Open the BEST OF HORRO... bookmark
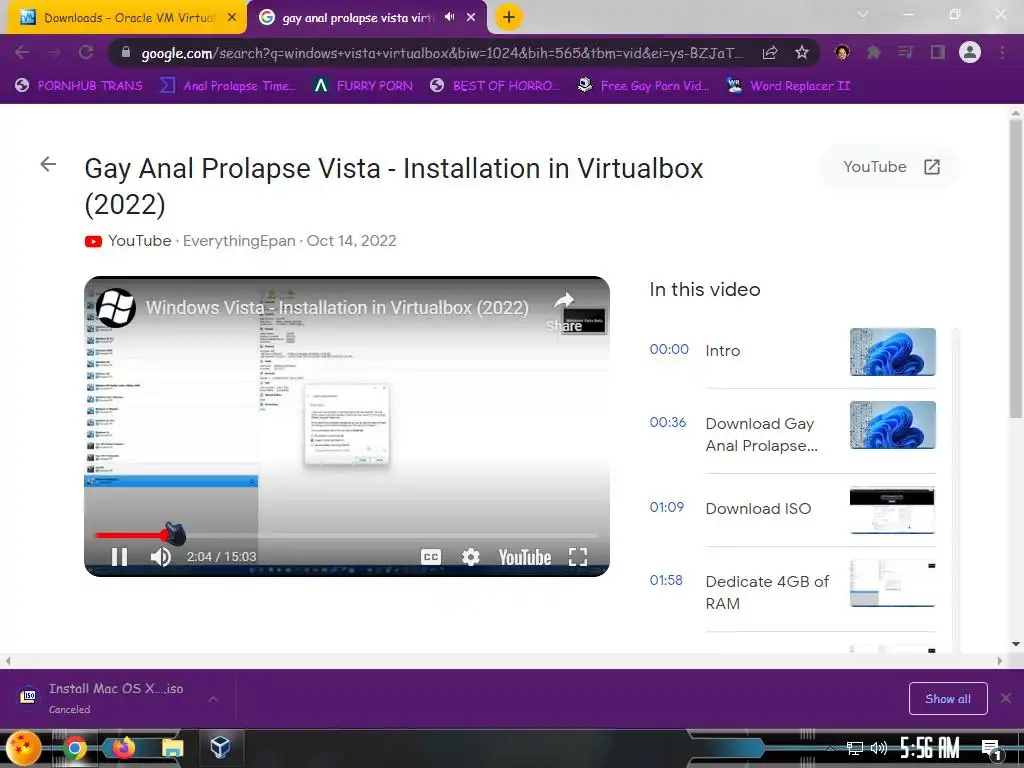Viewport: 1024px width, 768px height. coord(495,86)
